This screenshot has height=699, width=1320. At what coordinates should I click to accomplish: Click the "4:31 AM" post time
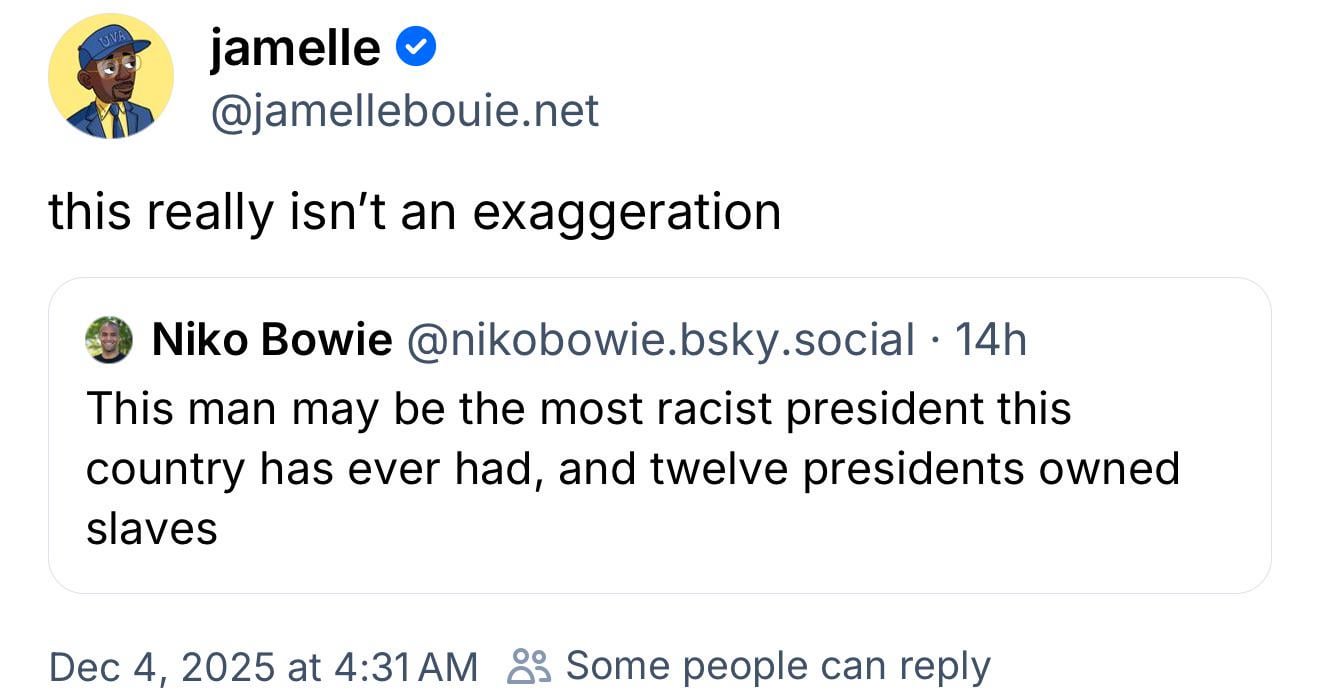pyautogui.click(x=404, y=666)
